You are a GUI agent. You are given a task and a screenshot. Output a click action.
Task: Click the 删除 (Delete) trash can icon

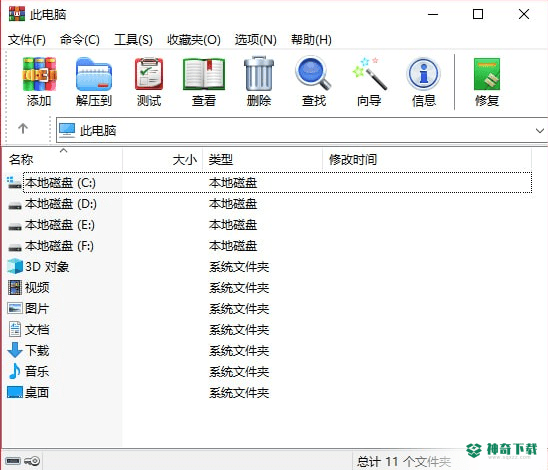(x=259, y=74)
